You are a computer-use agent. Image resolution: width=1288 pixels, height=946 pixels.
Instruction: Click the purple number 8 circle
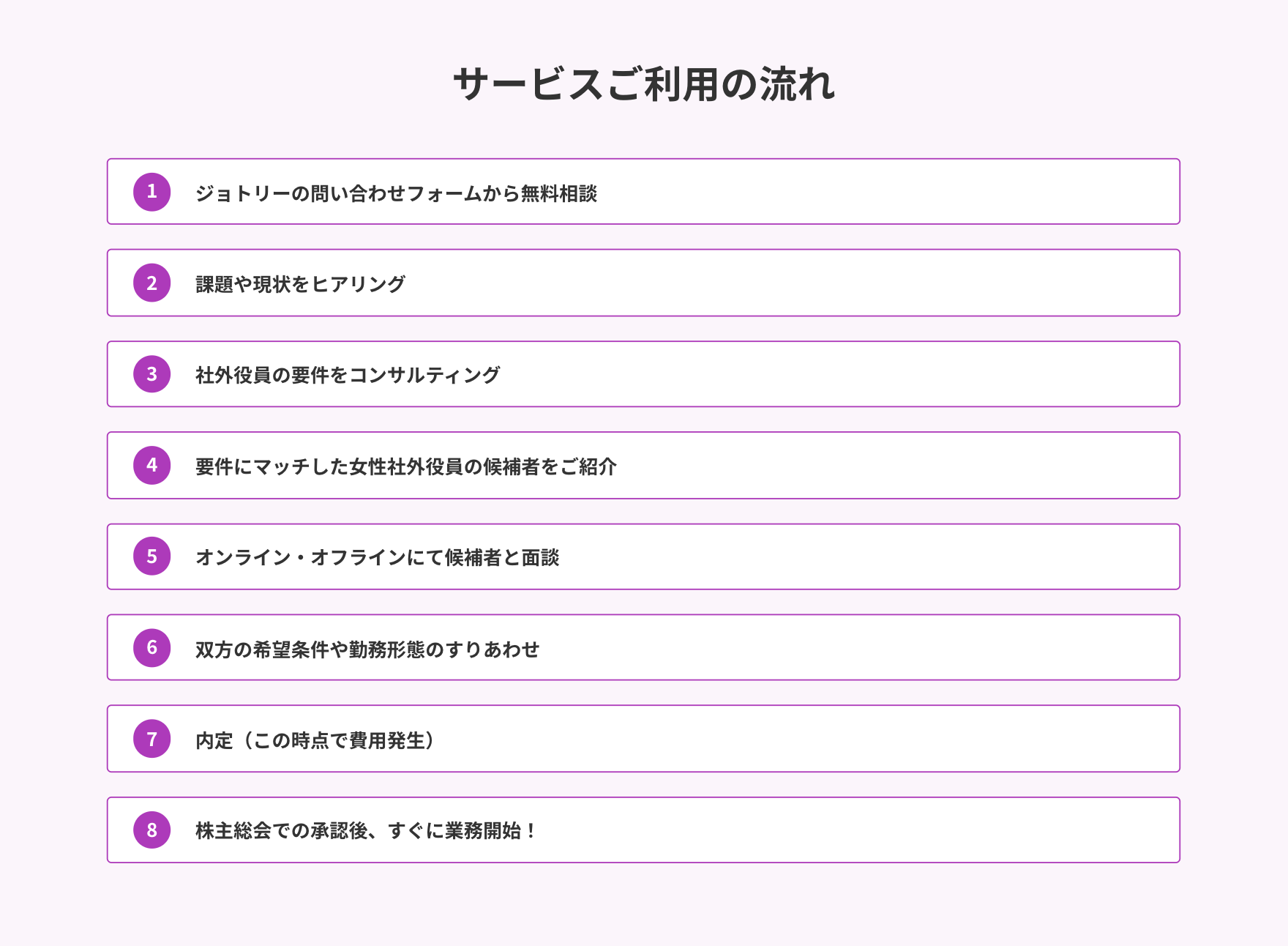point(151,830)
